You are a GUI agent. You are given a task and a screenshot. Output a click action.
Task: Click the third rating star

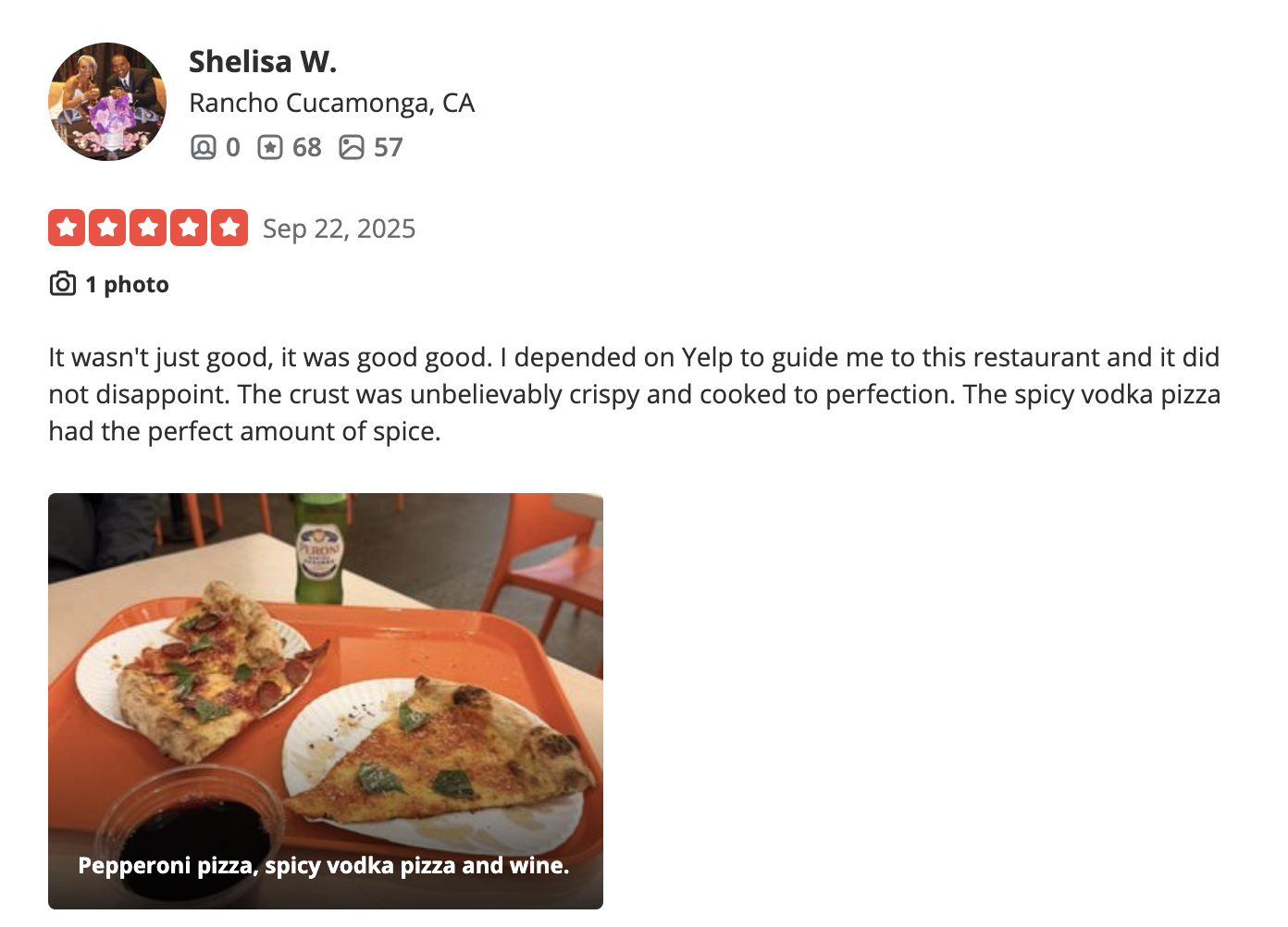148,228
